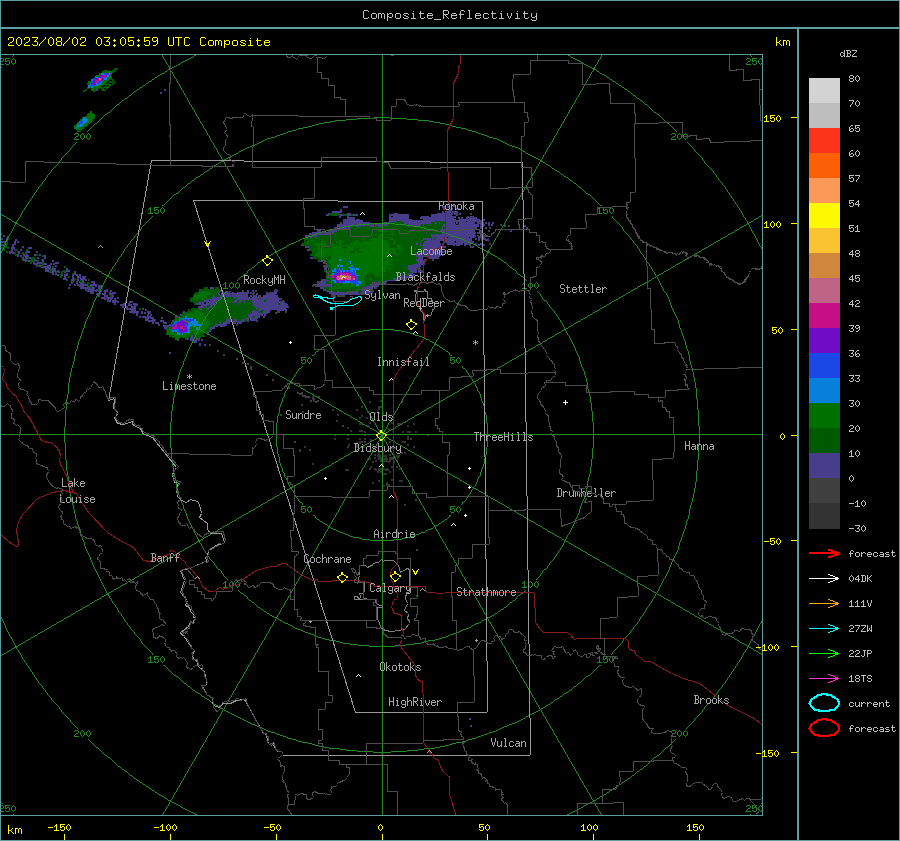The width and height of the screenshot is (900, 841).
Task: Click the Composite_Reflectivity title text
Action: 450,15
